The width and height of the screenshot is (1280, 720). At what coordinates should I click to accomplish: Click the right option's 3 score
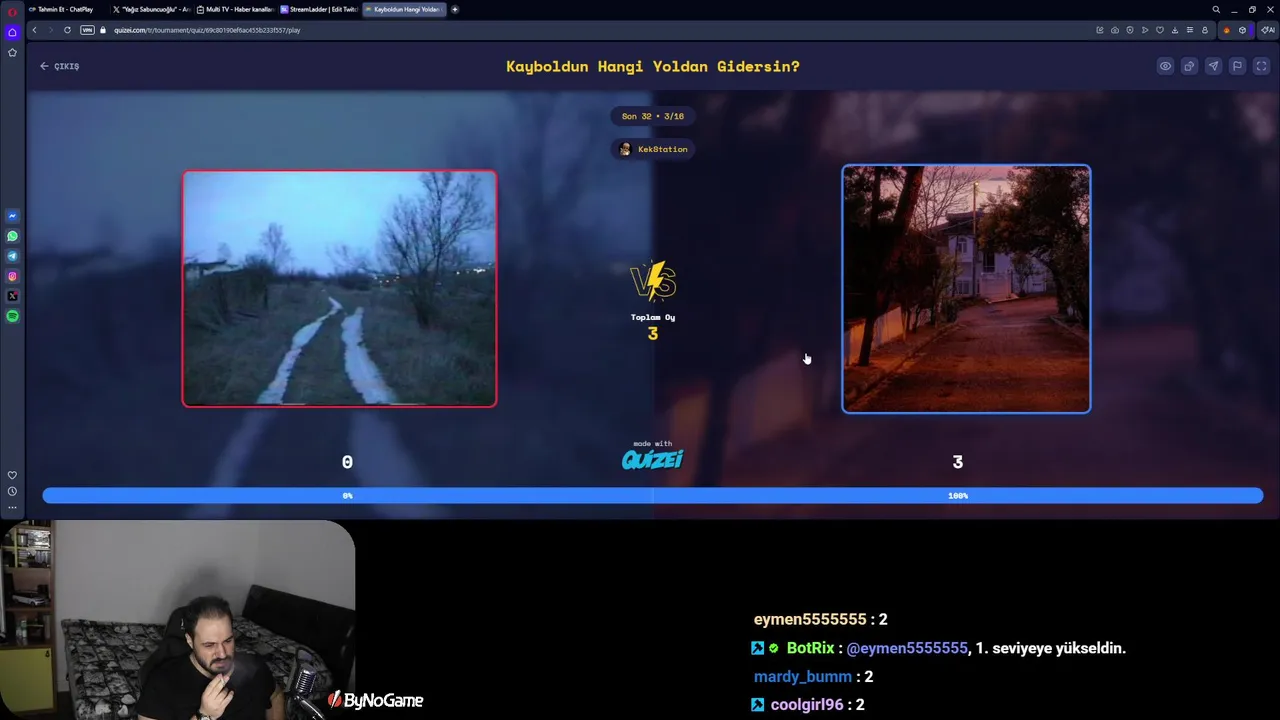pyautogui.click(x=958, y=462)
